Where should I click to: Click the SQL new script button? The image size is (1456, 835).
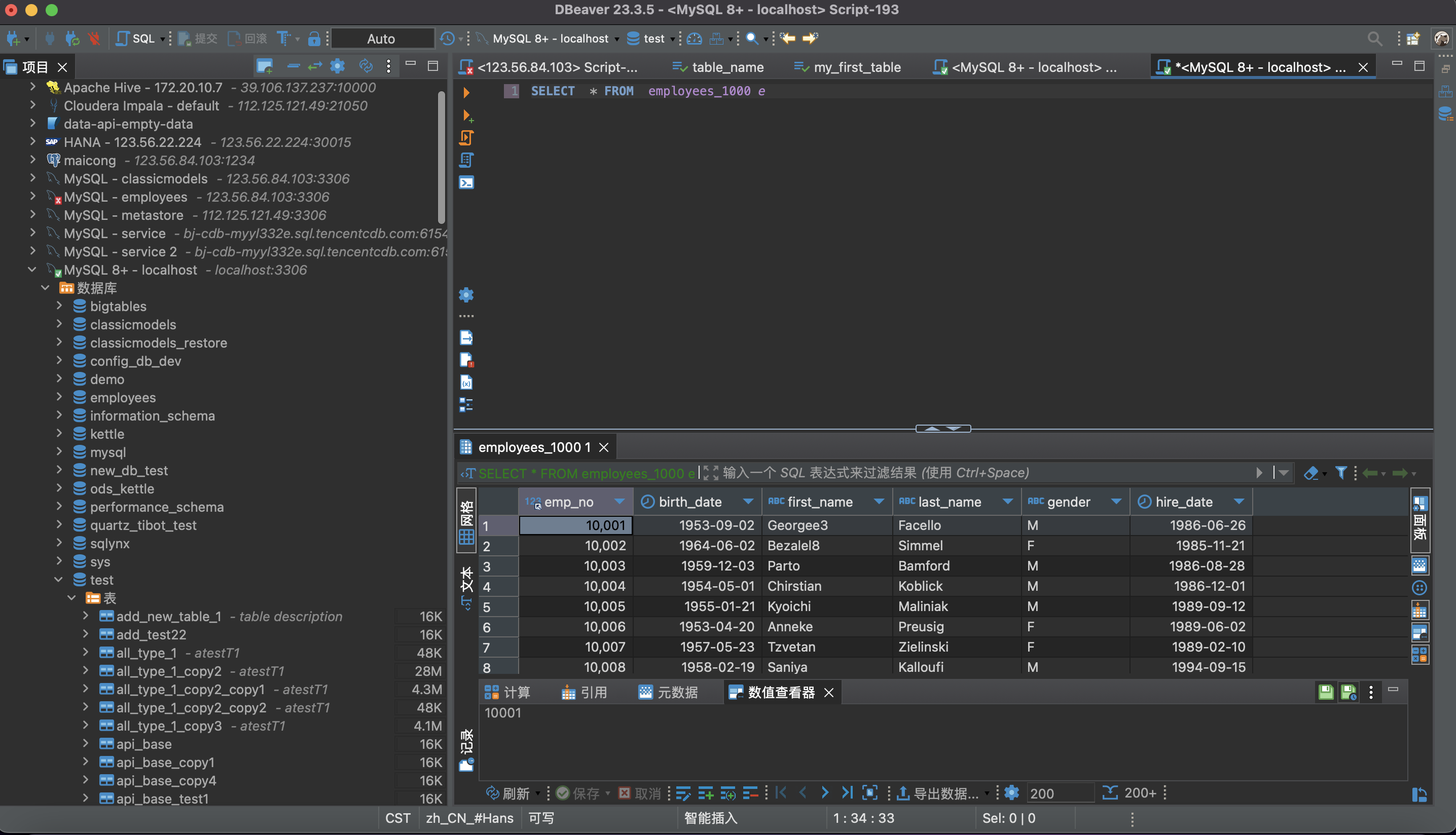tap(135, 39)
